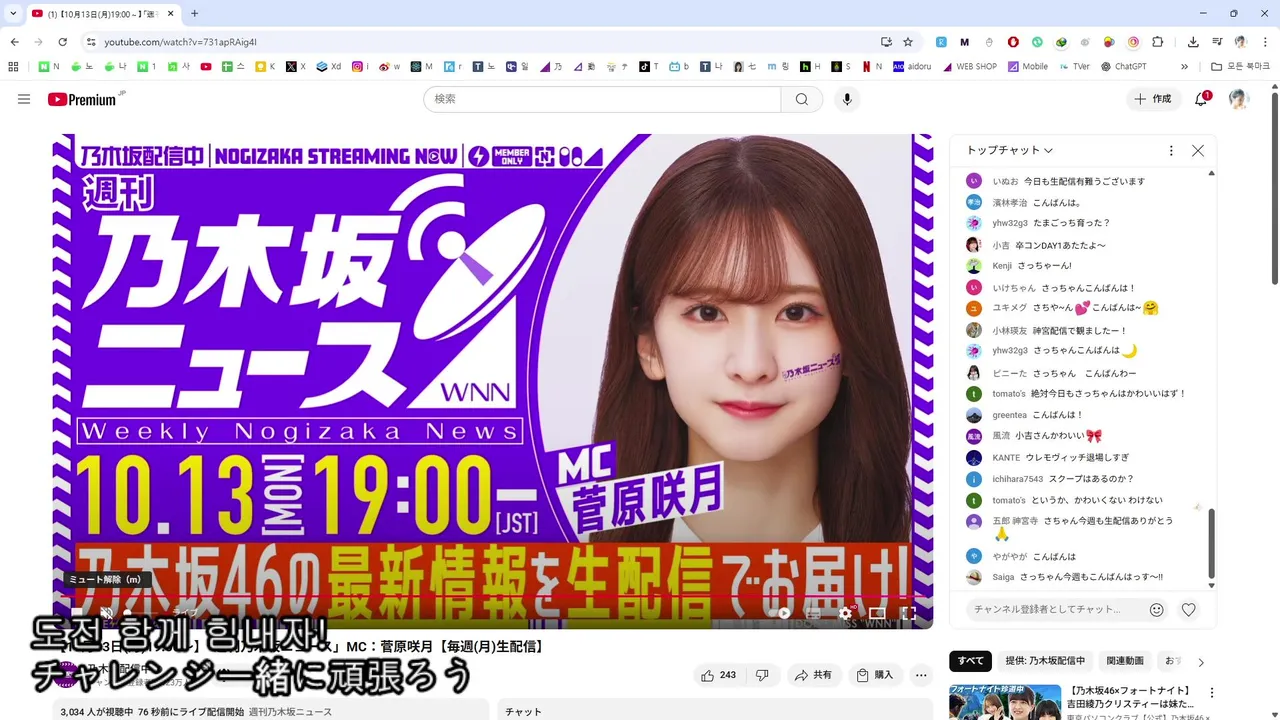
Task: Open Chrome extensions puzzle icon
Action: coord(1158,42)
